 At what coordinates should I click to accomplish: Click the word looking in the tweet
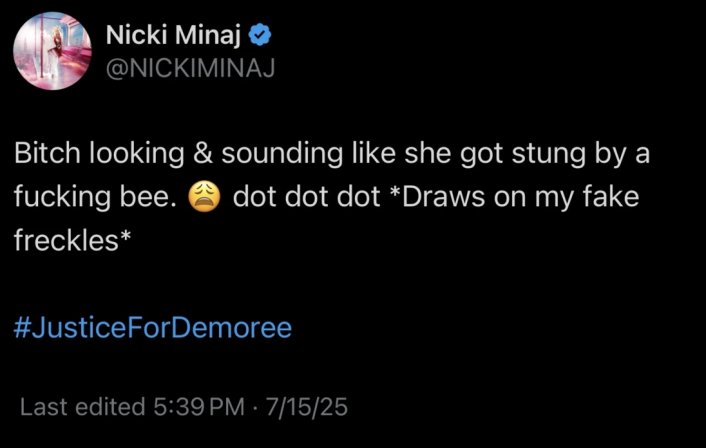[x=137, y=154]
